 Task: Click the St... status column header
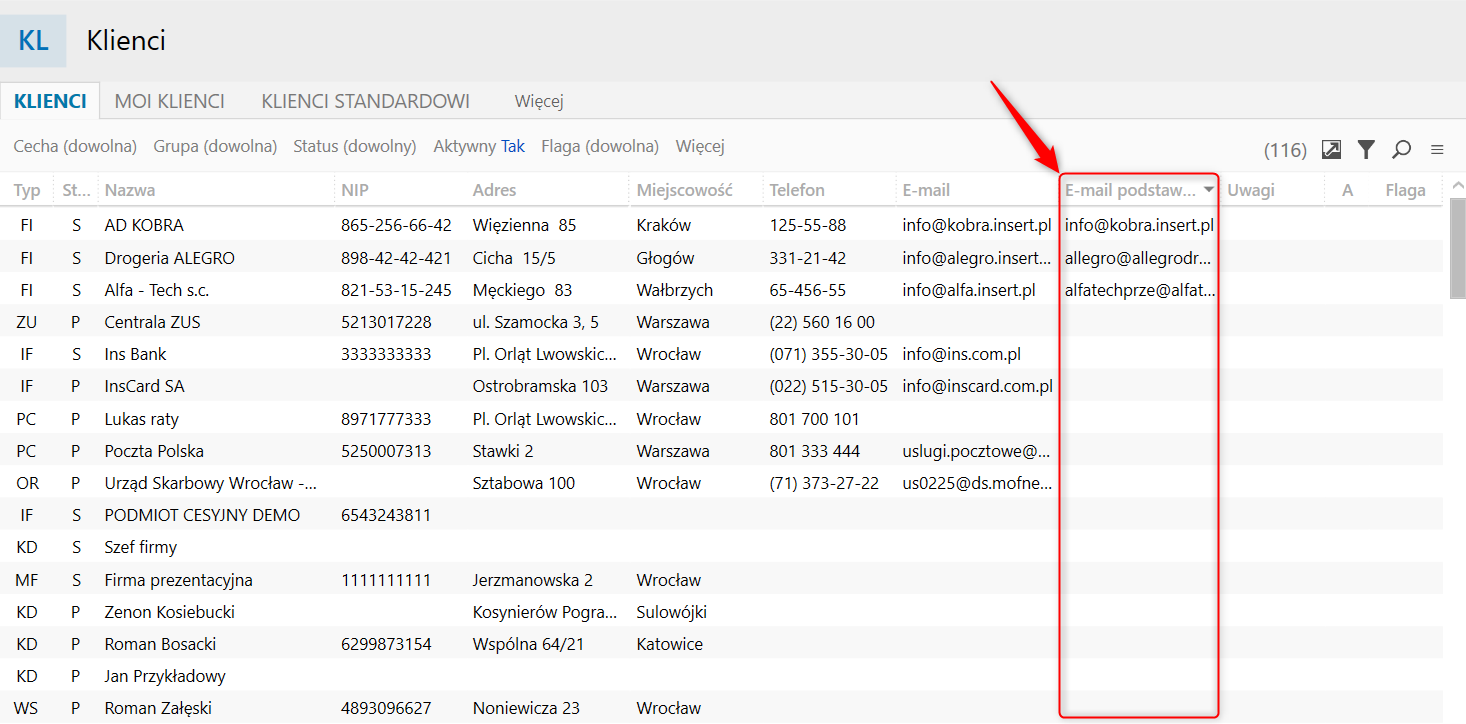pos(76,190)
